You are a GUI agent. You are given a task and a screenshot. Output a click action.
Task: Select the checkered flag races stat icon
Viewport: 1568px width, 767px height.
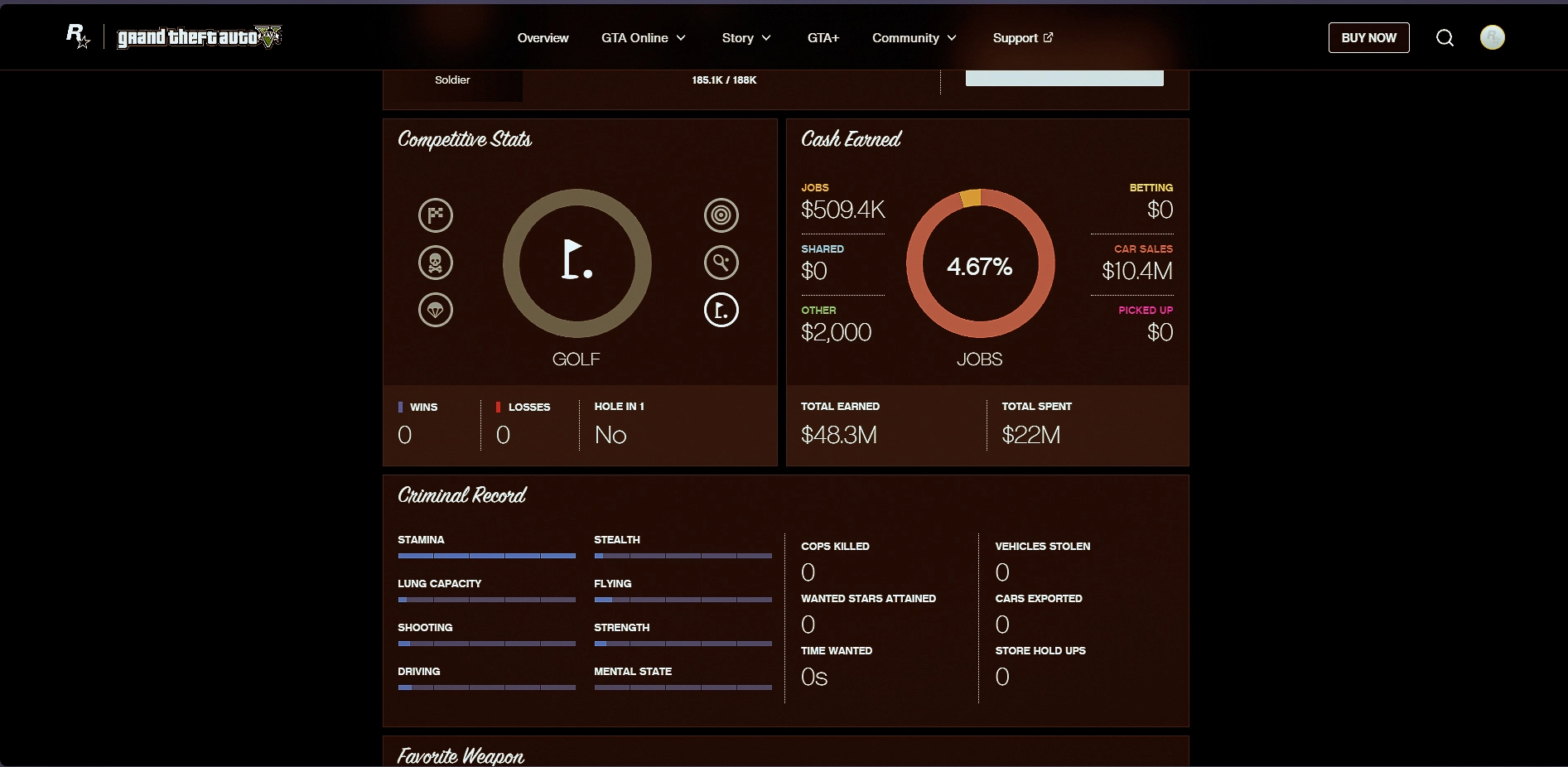click(436, 215)
